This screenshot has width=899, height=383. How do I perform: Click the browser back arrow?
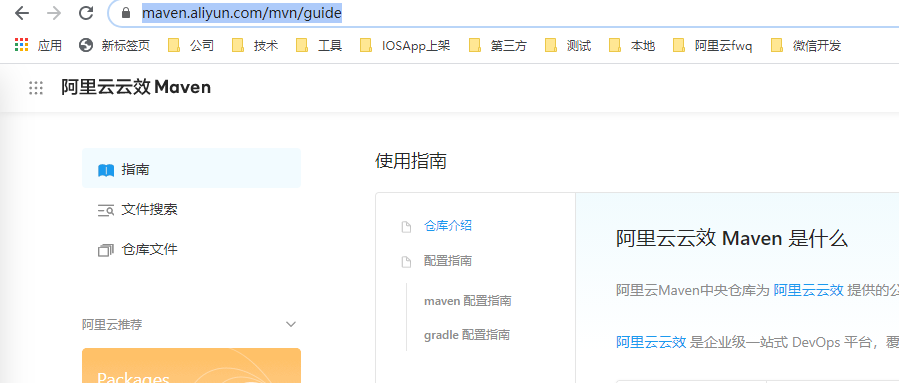pyautogui.click(x=22, y=13)
